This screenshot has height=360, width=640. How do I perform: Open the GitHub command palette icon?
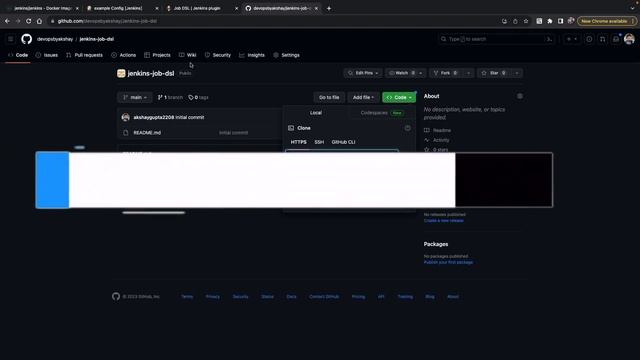pos(549,39)
